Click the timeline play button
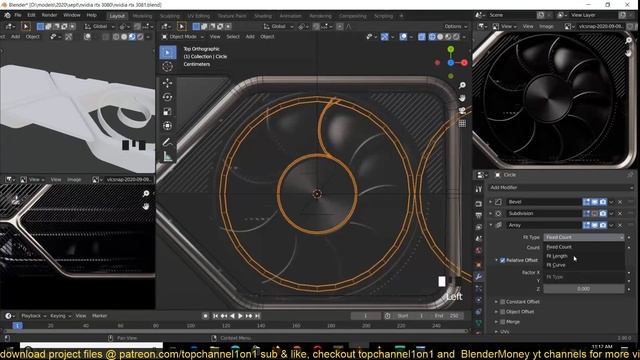This screenshot has height=360, width=640. click(240, 316)
